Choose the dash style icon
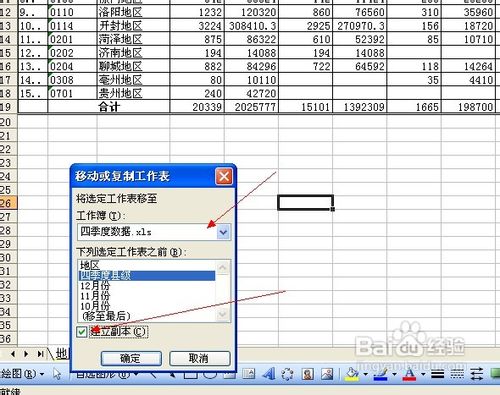 tap(457, 375)
